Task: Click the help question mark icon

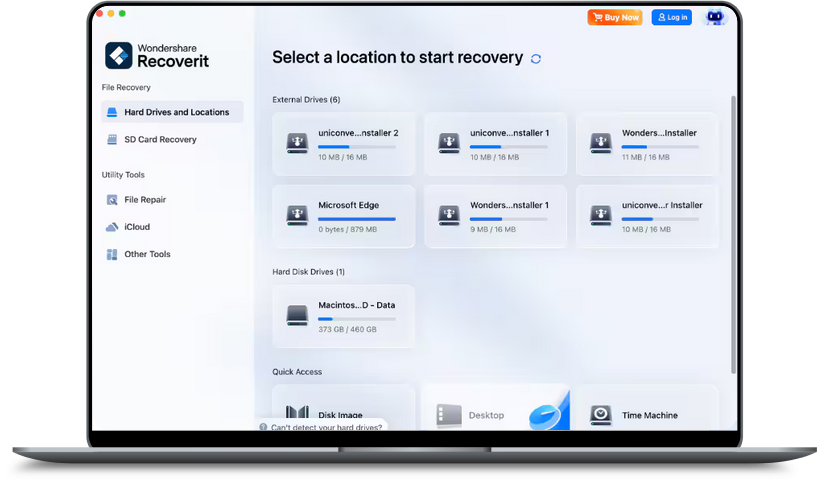Action: [x=263, y=427]
